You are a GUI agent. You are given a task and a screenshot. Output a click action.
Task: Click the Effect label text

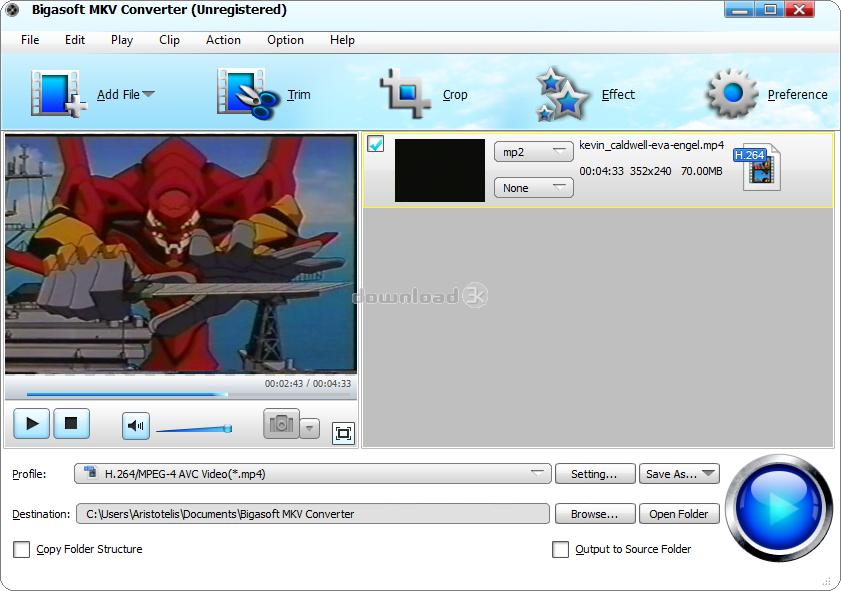click(618, 95)
